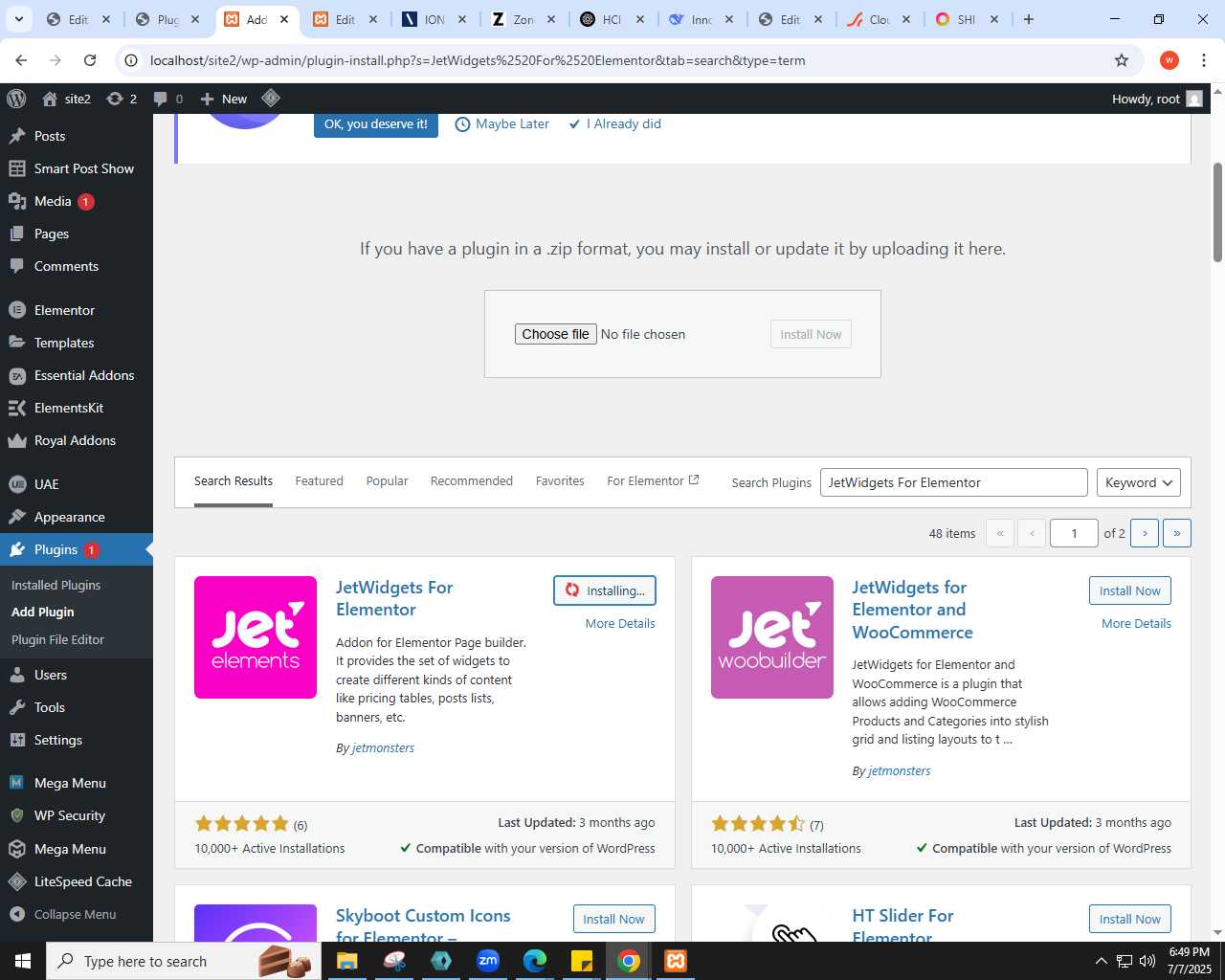Image resolution: width=1225 pixels, height=980 pixels.
Task: Open the Keyword search type dropdown
Action: (1138, 482)
